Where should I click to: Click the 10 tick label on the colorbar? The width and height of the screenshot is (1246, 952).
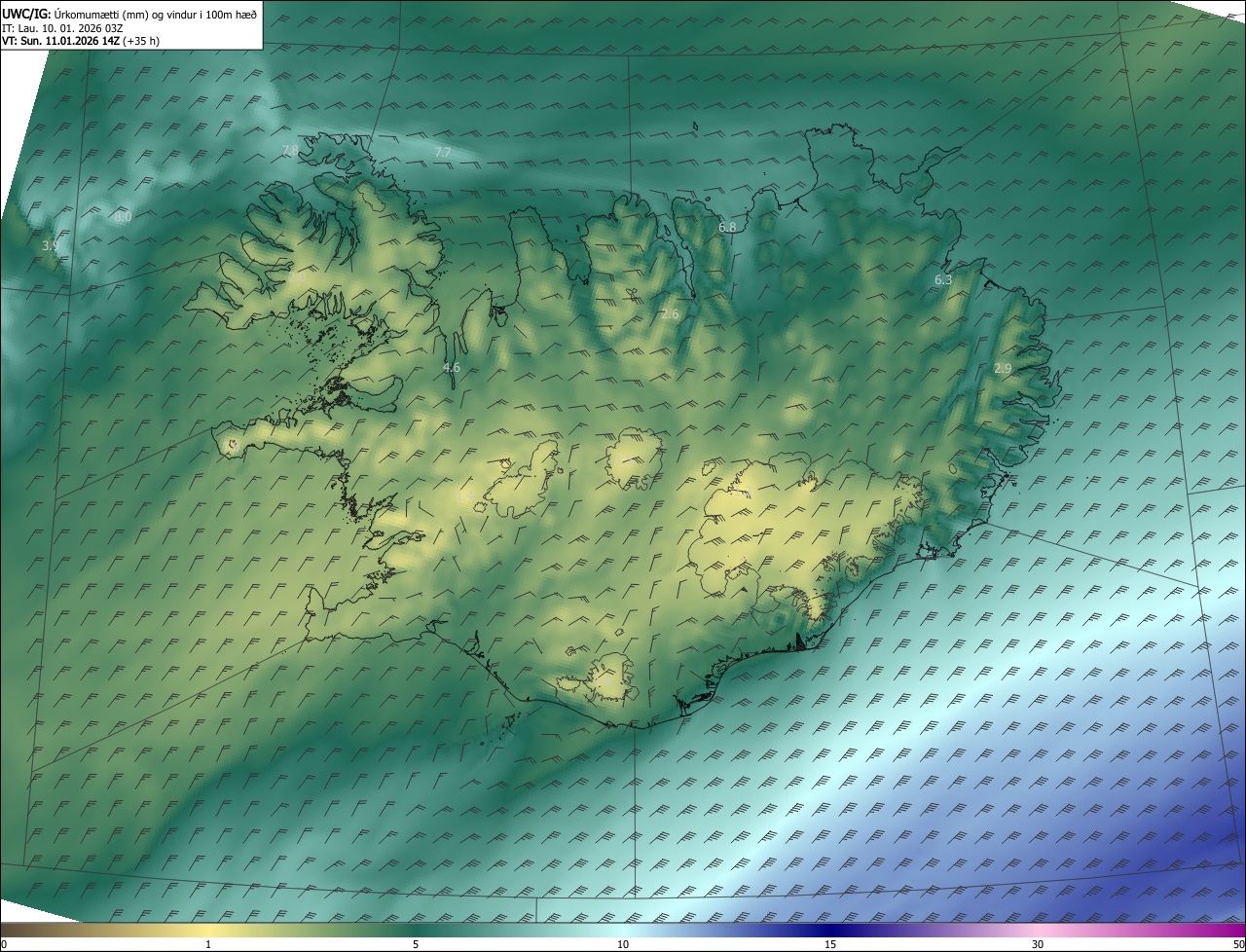pos(623,944)
